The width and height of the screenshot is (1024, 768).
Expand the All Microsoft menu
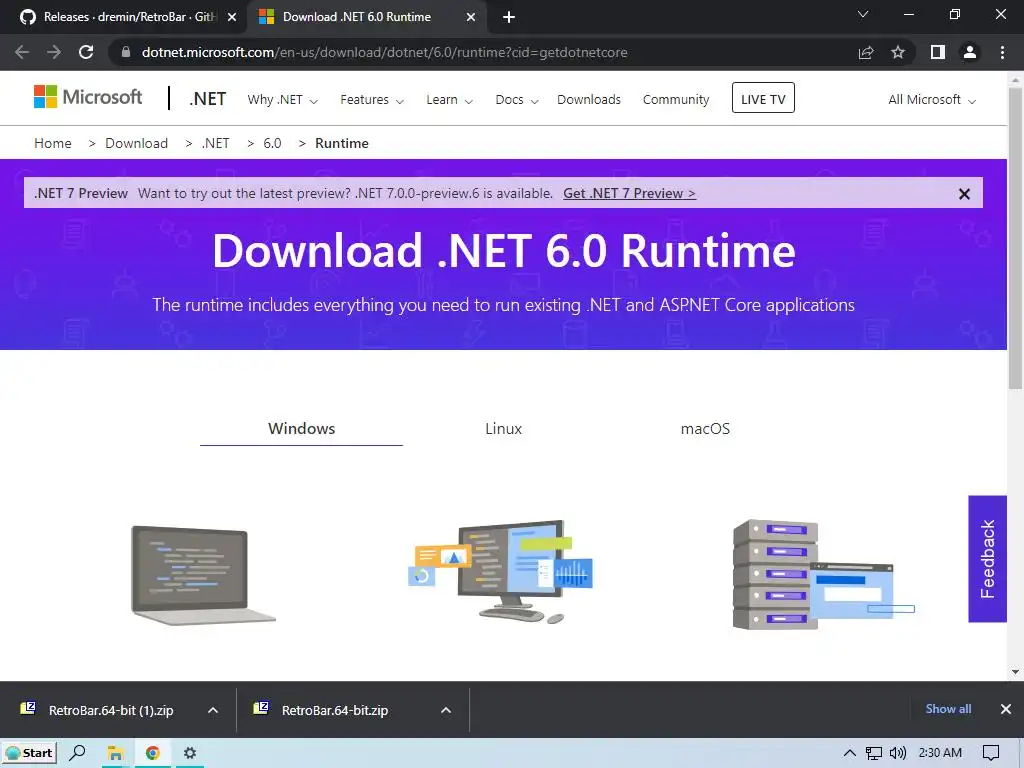[932, 100]
